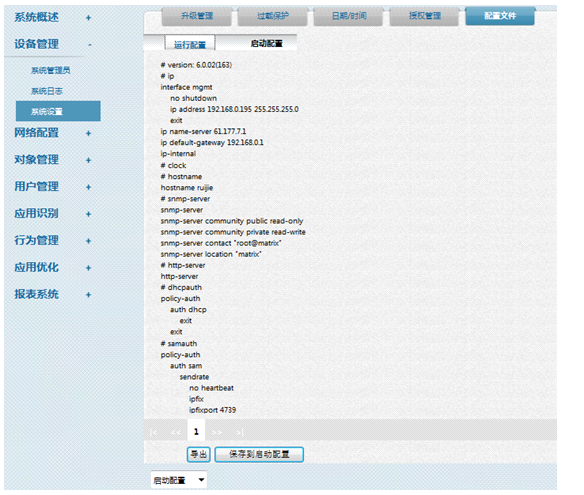Viewport: 584px width, 495px height.
Task: Expand the 用户管理 menu section
Action: point(88,187)
